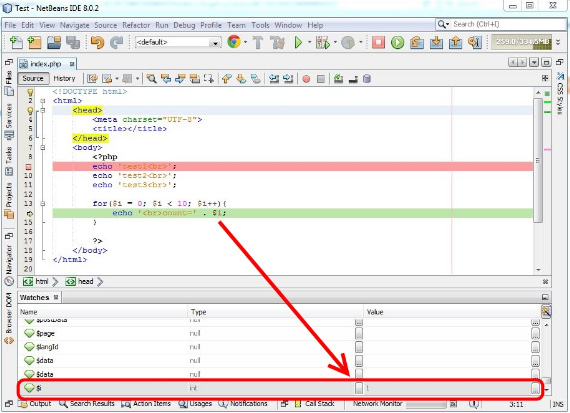Open the File menu
Viewport: 570px width, 413px height.
(10, 25)
